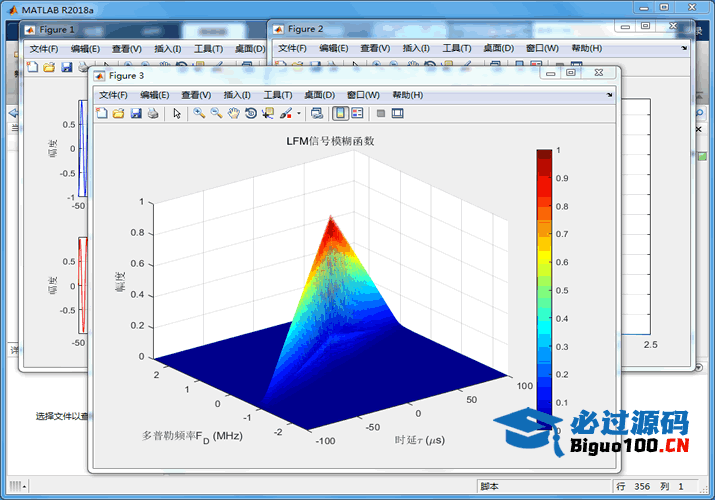Save Figure 3 using the floppy disk icon
The image size is (715, 500).
(x=135, y=114)
